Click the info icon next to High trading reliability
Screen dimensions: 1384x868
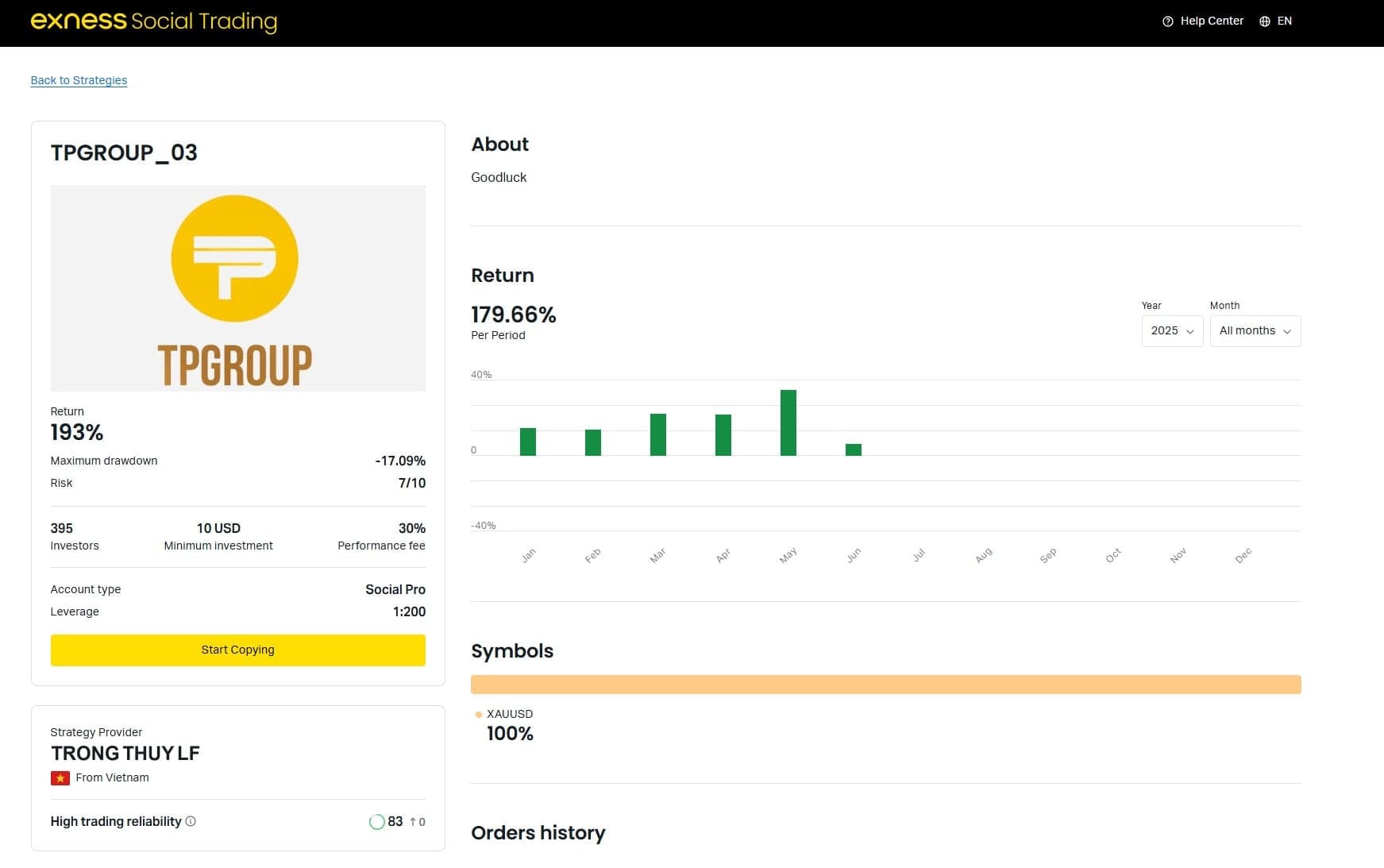coord(191,821)
